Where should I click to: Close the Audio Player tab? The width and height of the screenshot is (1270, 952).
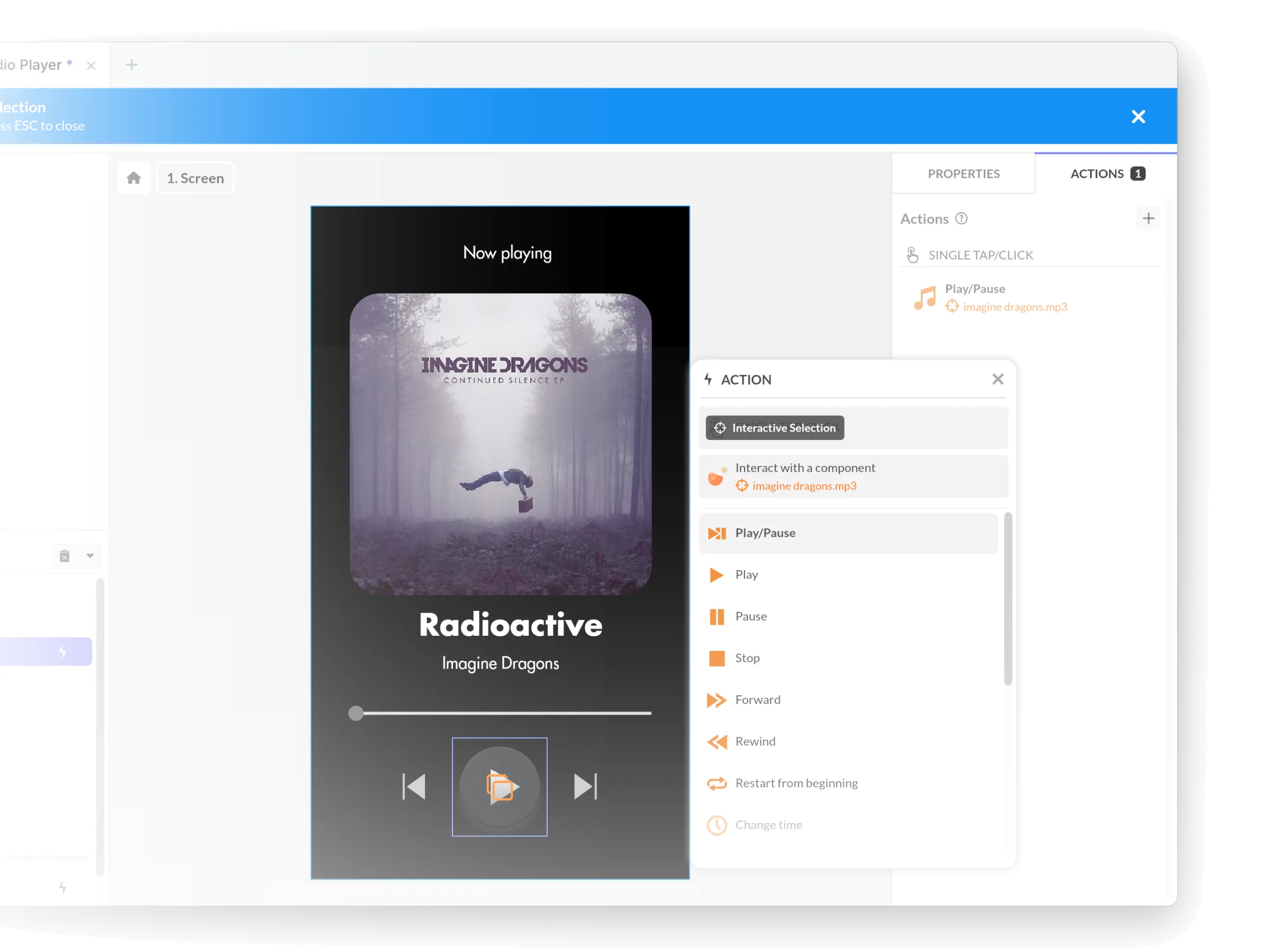(x=90, y=66)
